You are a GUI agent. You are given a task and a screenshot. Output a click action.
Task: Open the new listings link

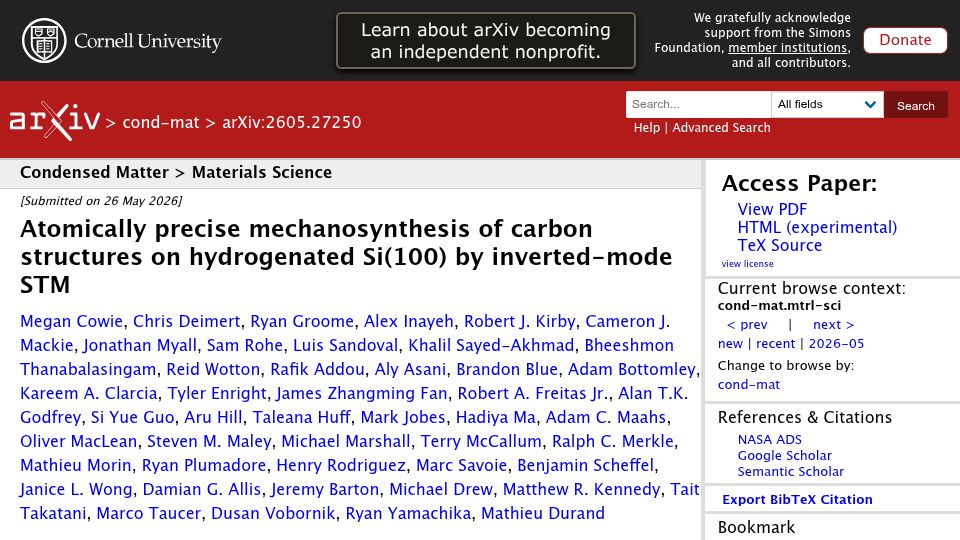click(730, 343)
